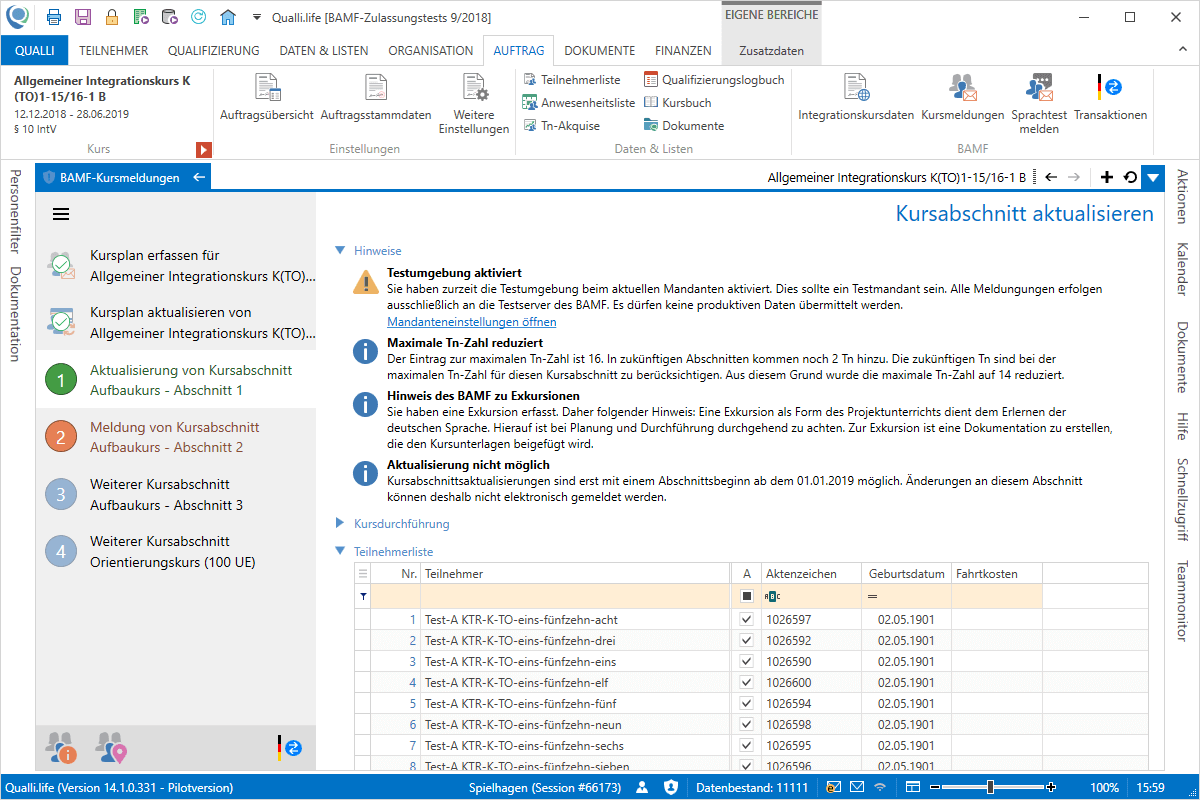Open Kursbuch in the ribbon
Image resolution: width=1200 pixels, height=800 pixels.
(678, 103)
